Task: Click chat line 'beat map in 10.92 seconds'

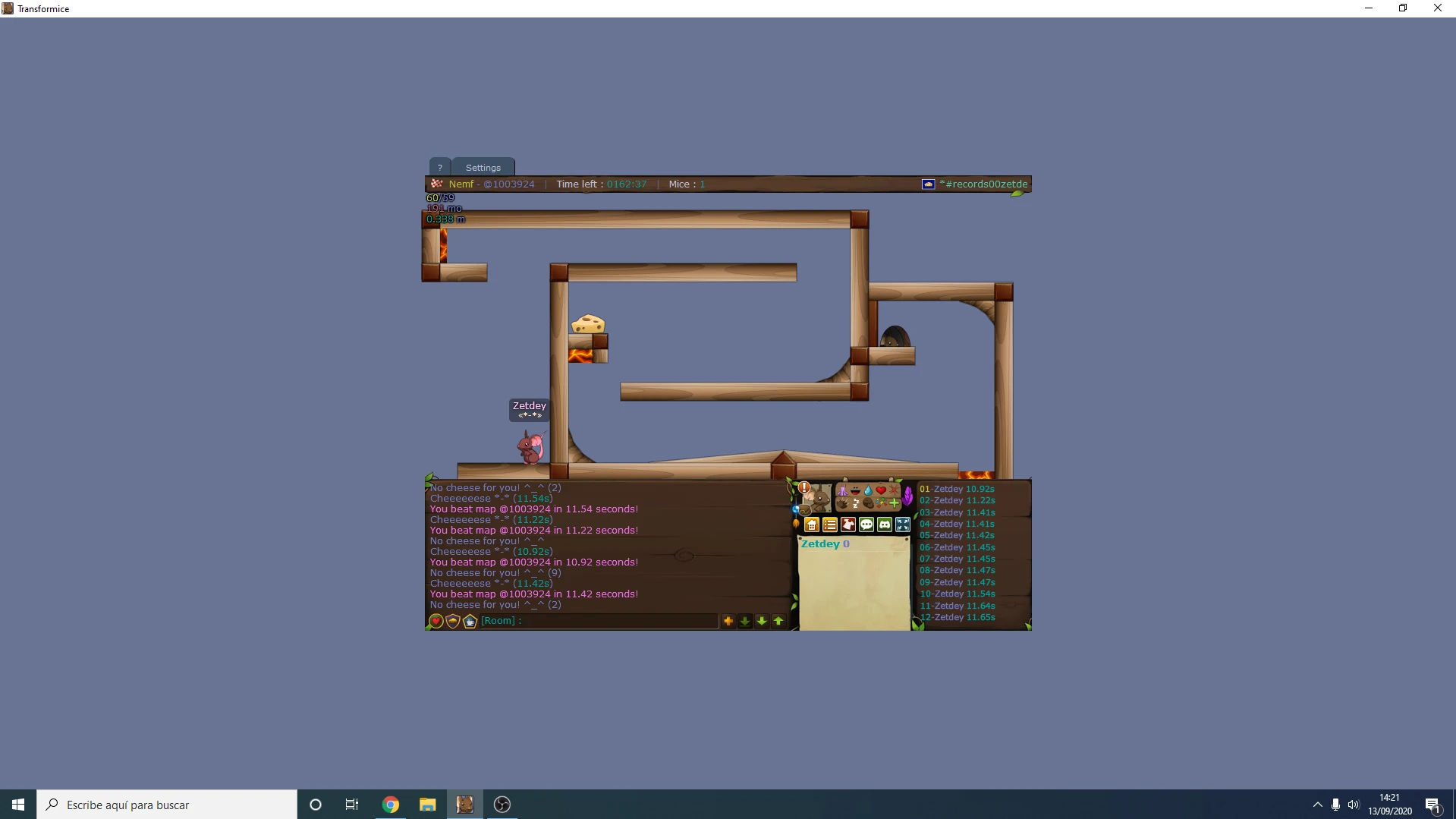Action: click(534, 562)
